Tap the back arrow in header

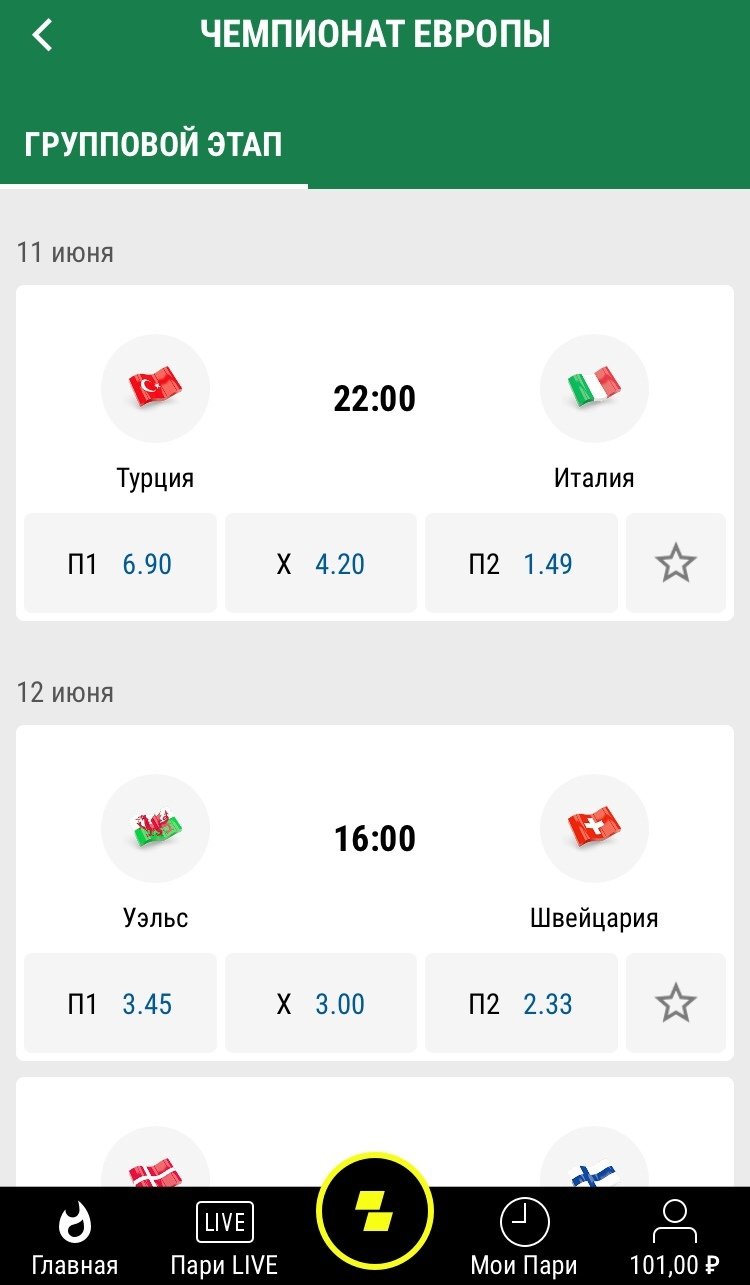coord(42,35)
